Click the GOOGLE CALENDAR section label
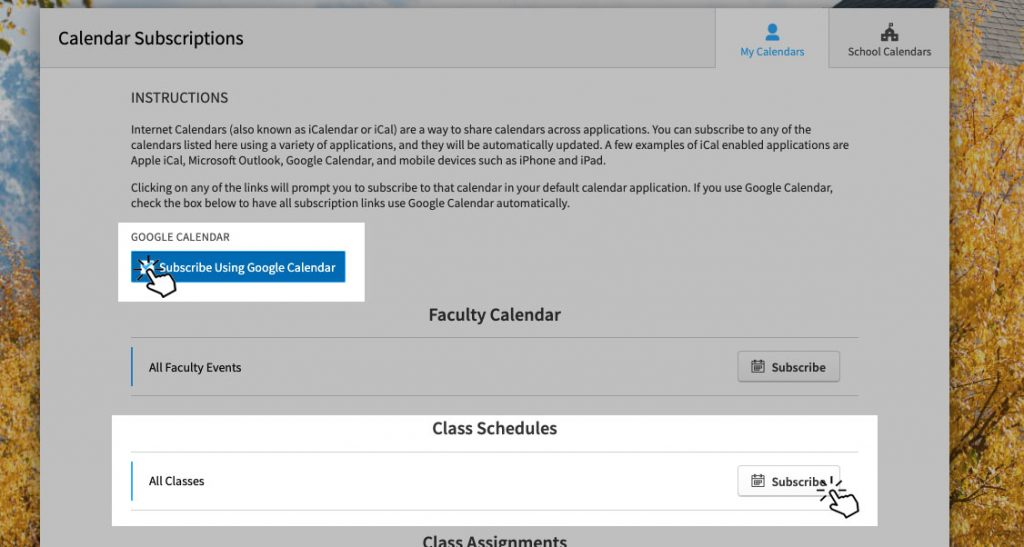This screenshot has width=1024, height=547. (x=180, y=237)
